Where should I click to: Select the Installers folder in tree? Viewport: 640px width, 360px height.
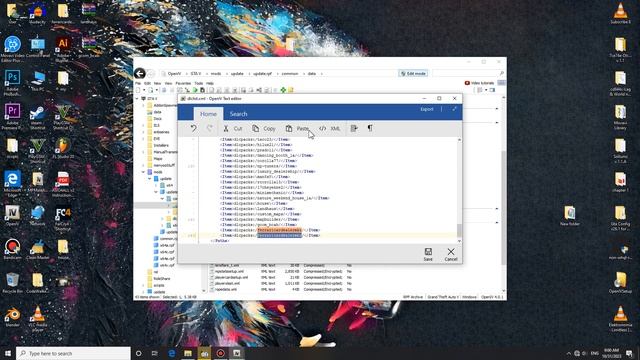point(161,145)
